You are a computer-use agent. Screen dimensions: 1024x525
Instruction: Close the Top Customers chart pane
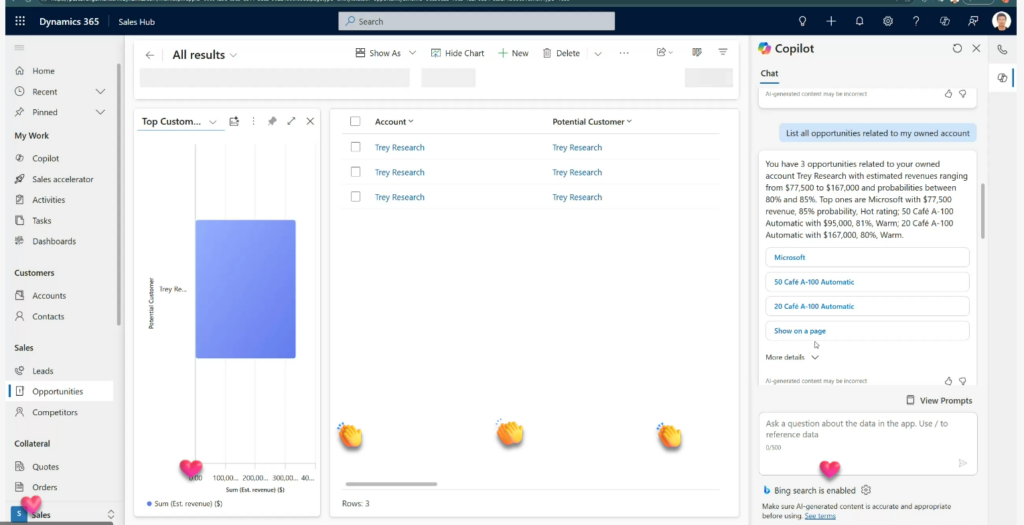(310, 121)
